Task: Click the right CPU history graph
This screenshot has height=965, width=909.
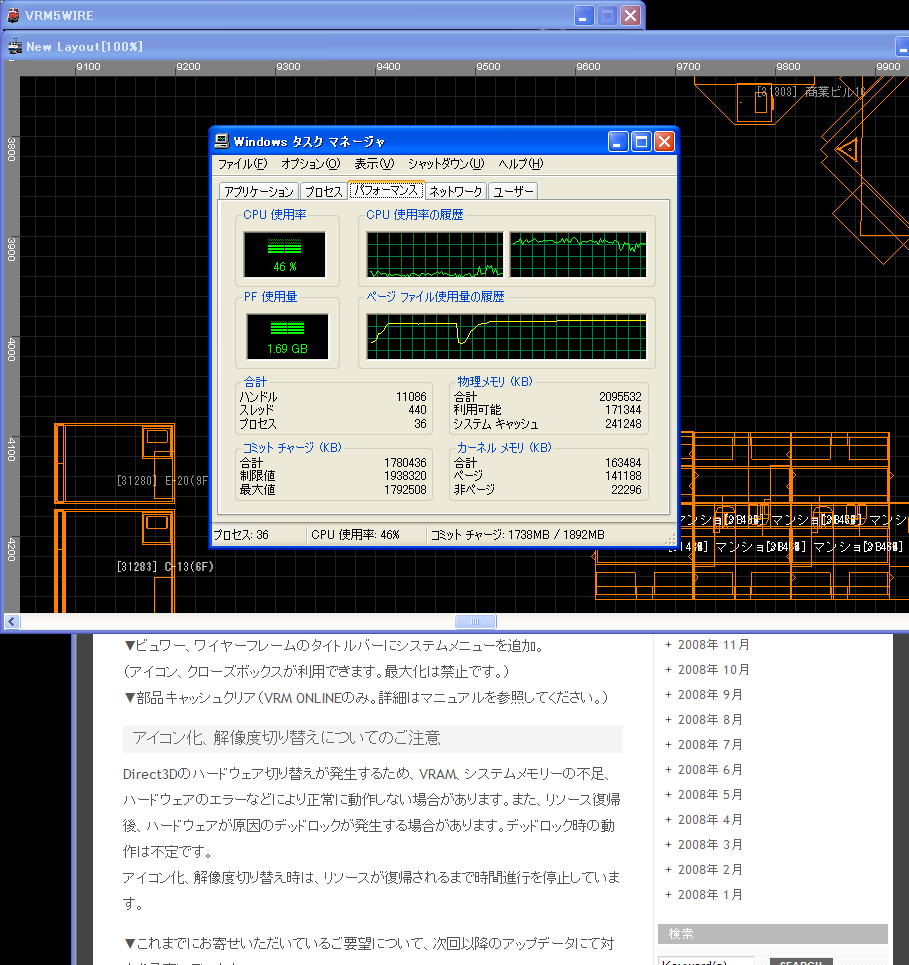Action: click(x=578, y=254)
